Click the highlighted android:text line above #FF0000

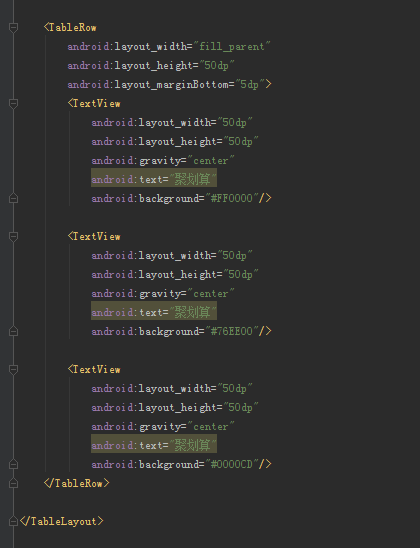tap(154, 179)
